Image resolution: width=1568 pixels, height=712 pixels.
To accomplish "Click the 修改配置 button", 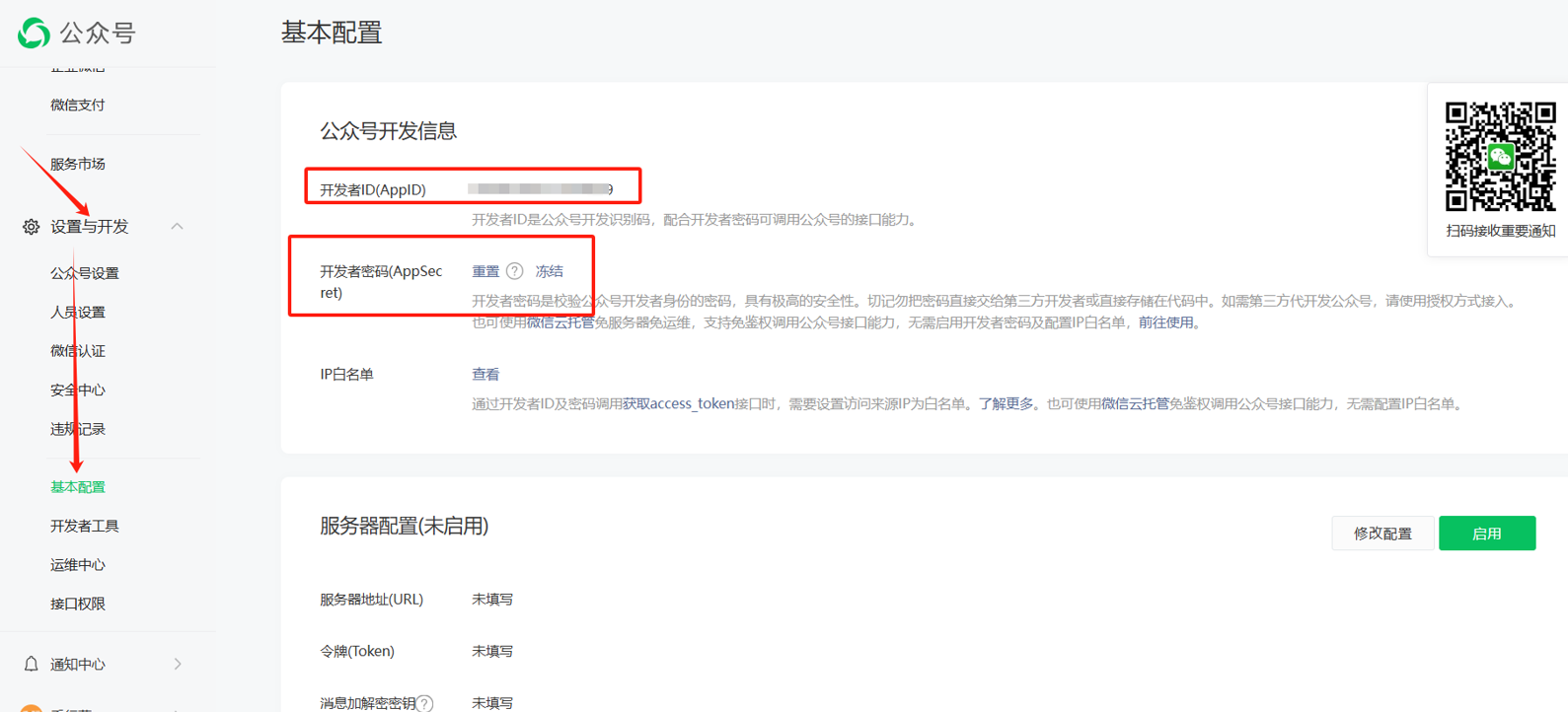I will point(1382,534).
